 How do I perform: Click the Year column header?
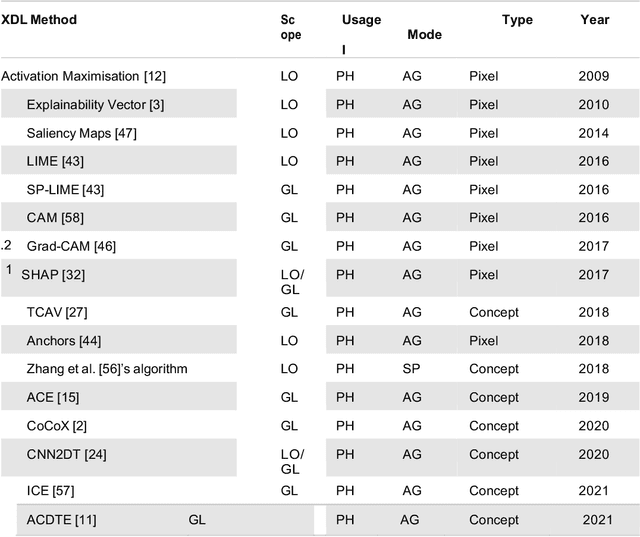(x=594, y=20)
